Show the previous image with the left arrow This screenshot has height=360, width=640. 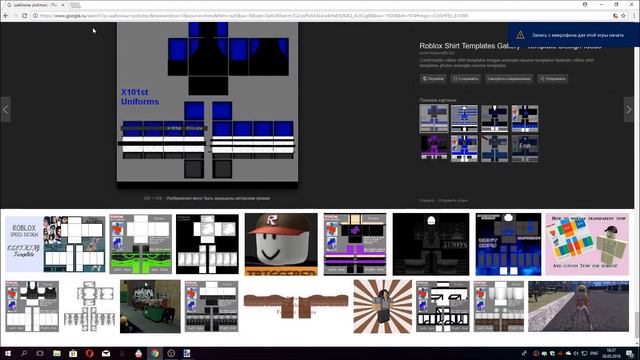point(5,109)
